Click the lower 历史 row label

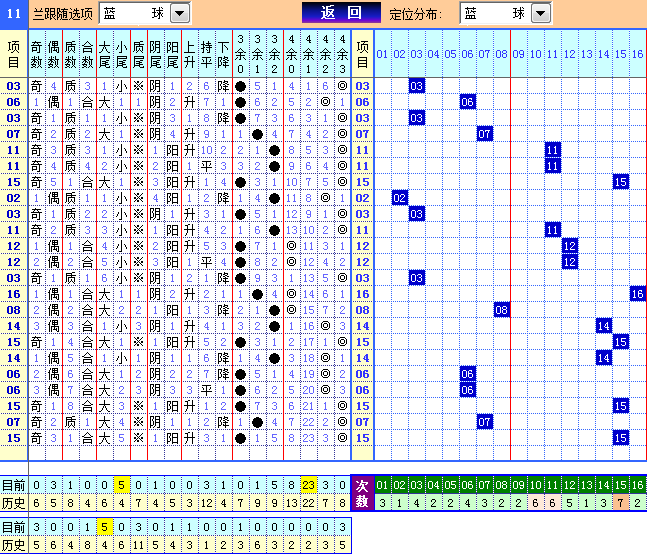pos(14,545)
